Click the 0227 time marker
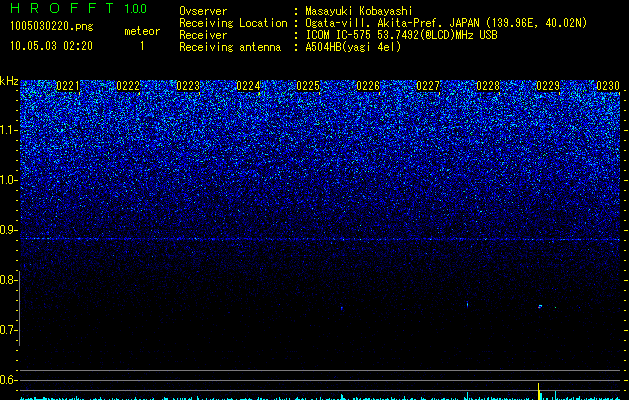Image resolution: width=629 pixels, height=400 pixels. [x=428, y=86]
